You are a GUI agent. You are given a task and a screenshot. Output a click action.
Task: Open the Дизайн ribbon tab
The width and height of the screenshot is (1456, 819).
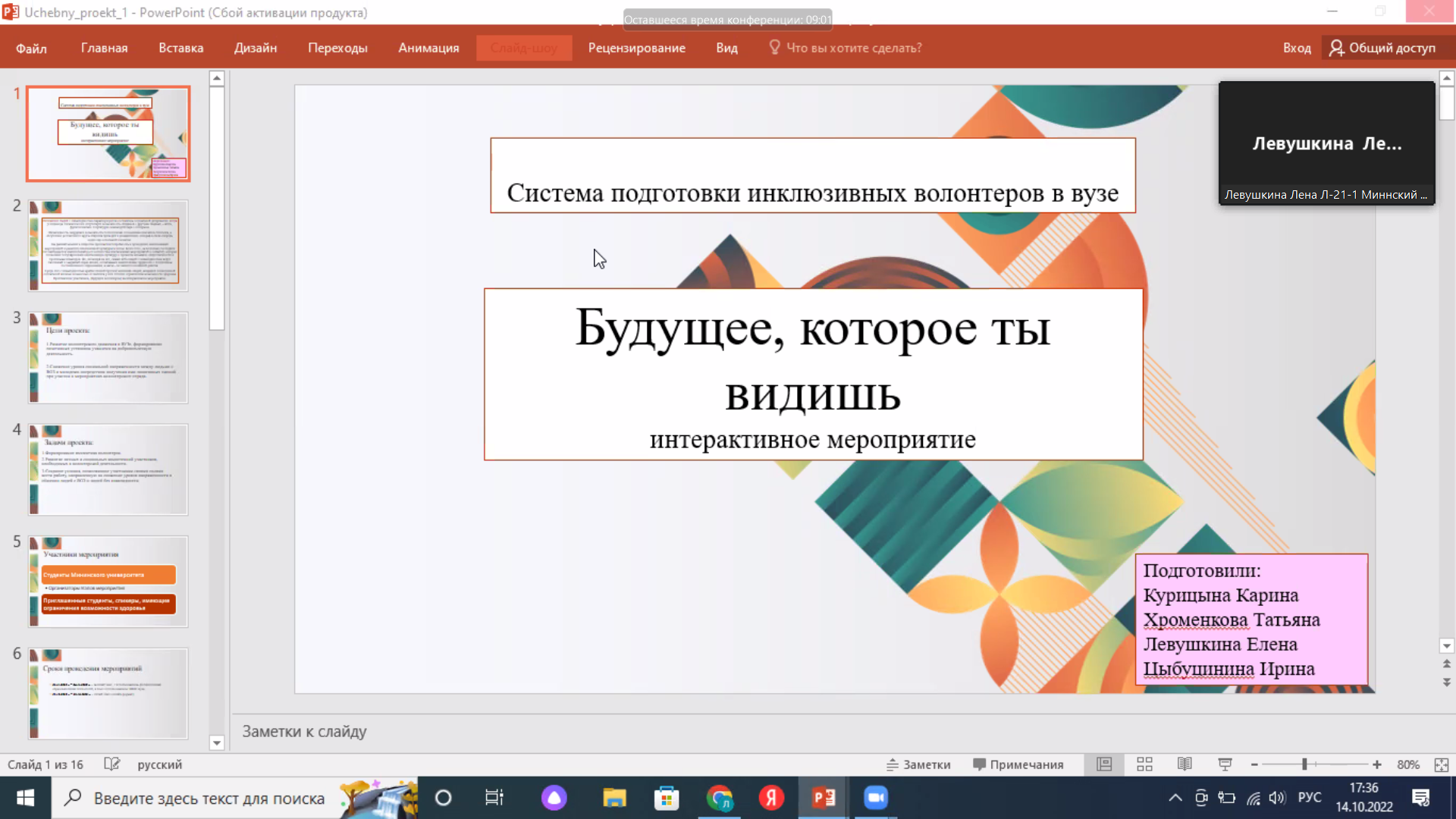tap(255, 48)
